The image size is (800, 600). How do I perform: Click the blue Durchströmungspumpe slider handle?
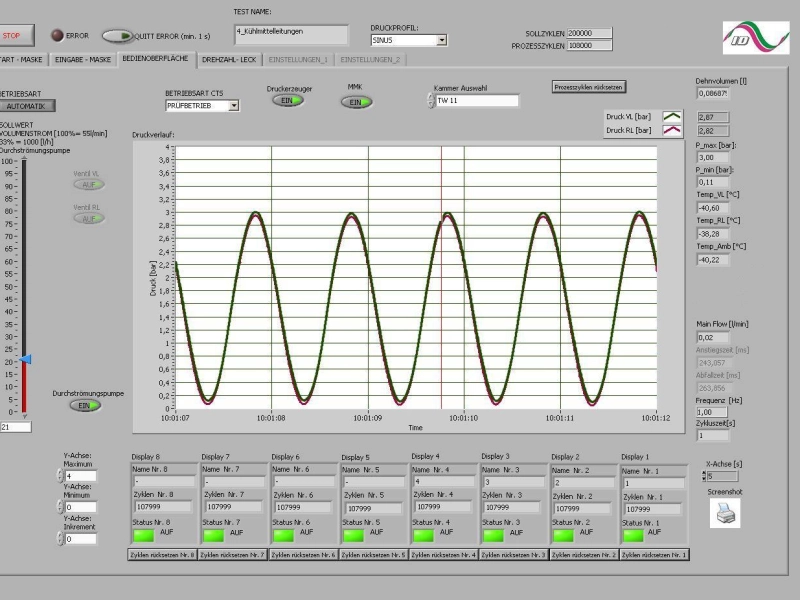point(25,360)
